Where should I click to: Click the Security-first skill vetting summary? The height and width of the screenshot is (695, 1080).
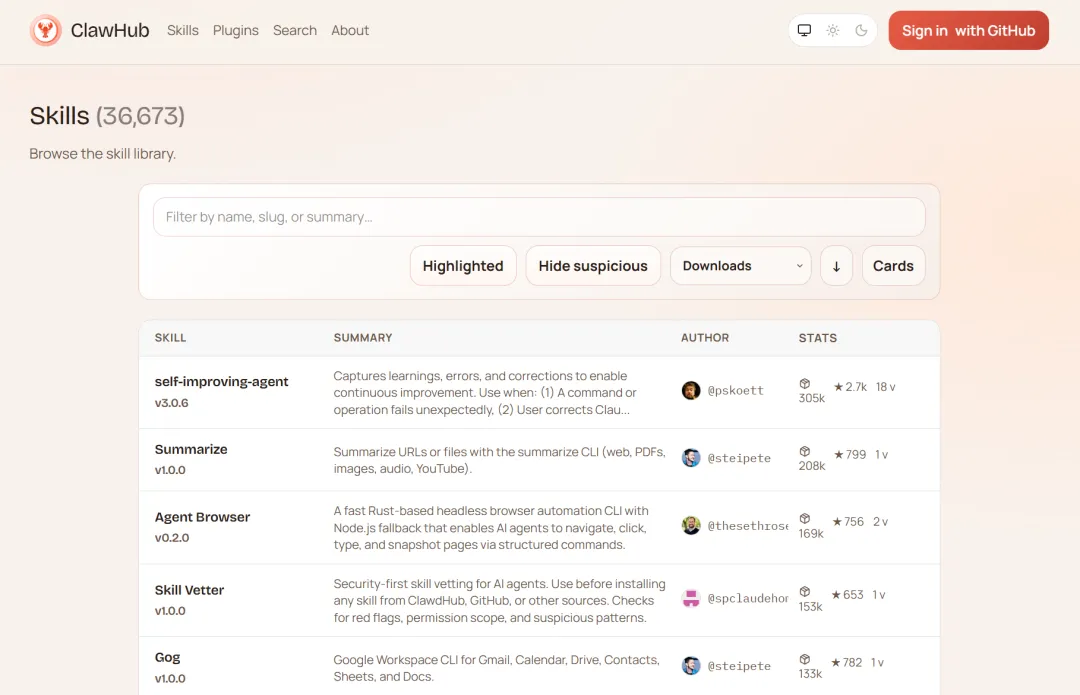pyautogui.click(x=499, y=601)
